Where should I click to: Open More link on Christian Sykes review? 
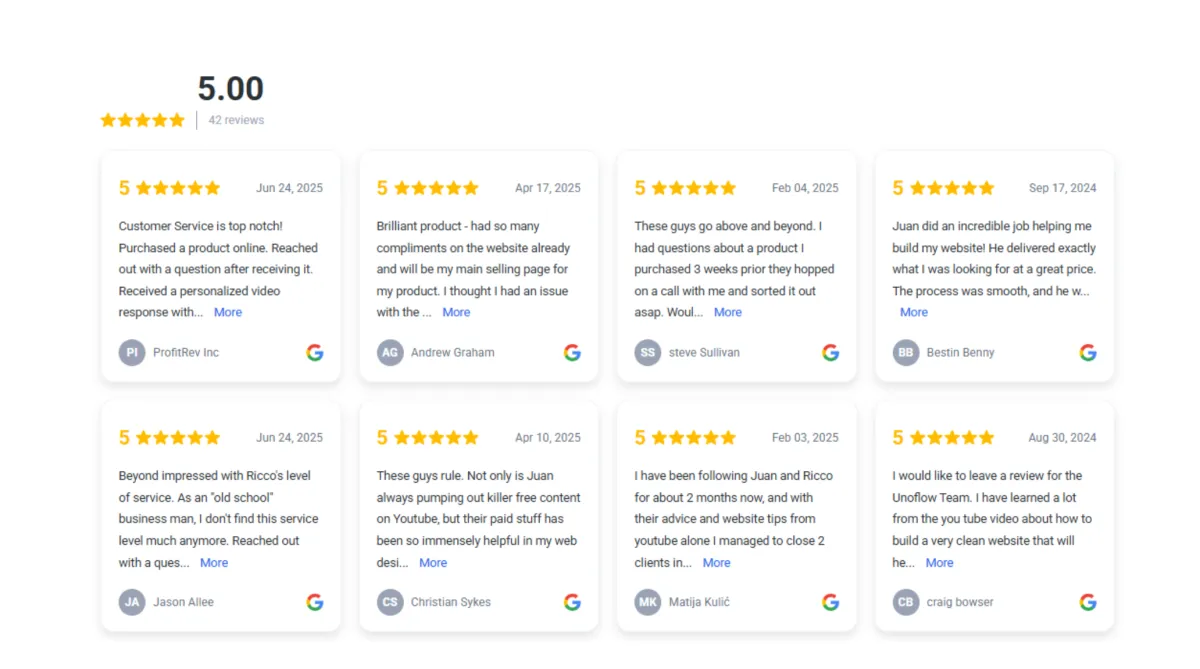coord(433,563)
